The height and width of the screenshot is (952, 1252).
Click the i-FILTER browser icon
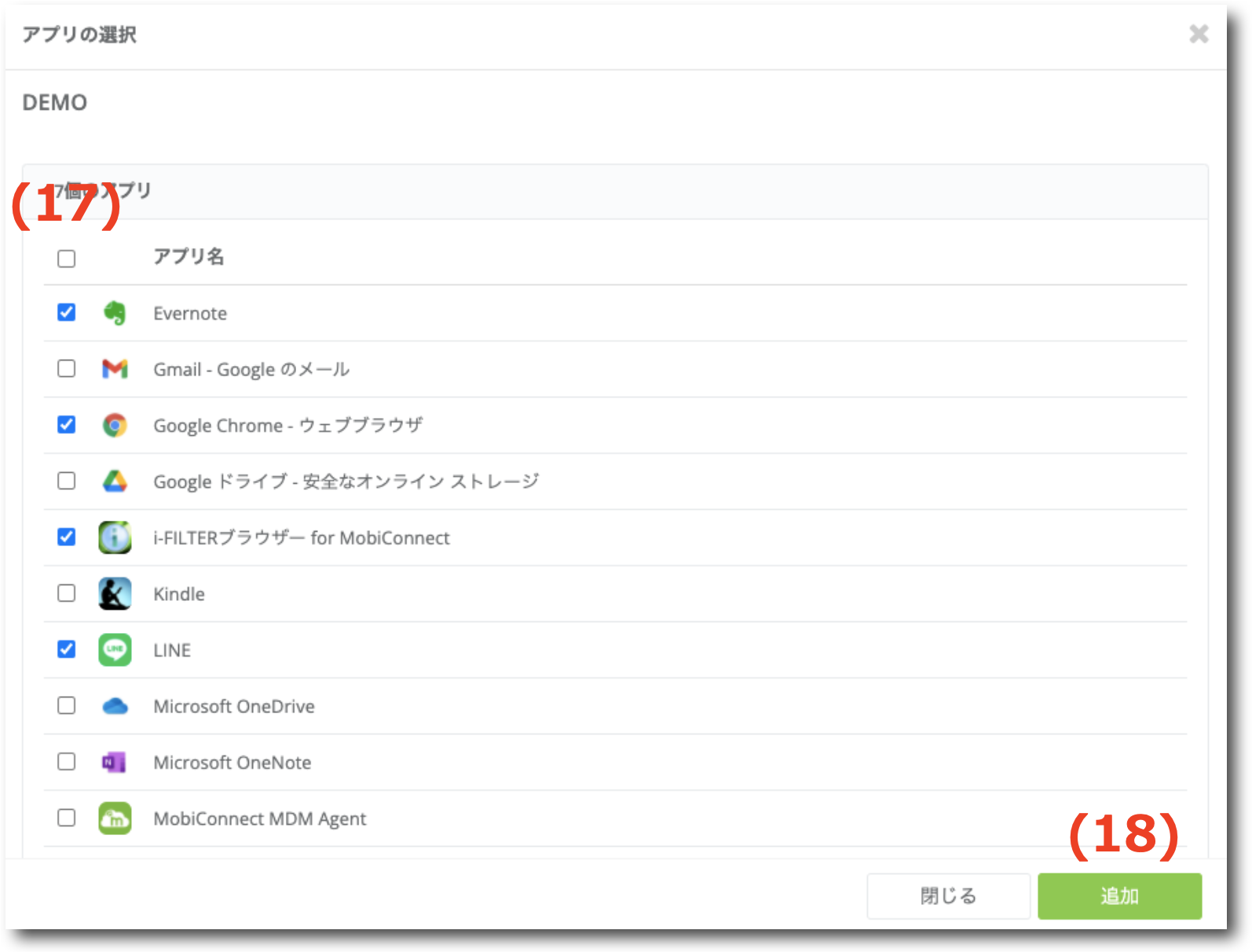115,537
